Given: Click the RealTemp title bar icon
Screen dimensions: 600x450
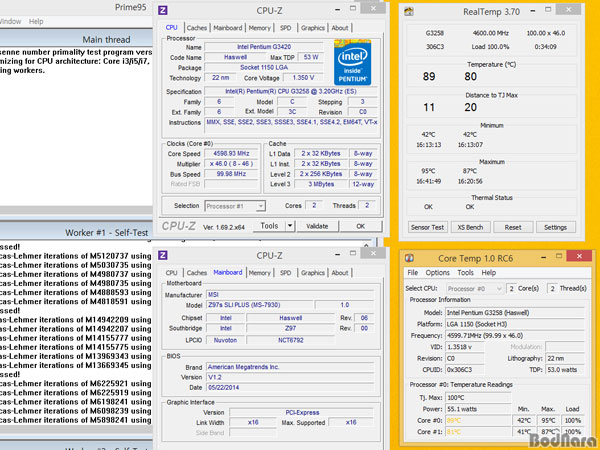Looking at the screenshot, I should [409, 11].
